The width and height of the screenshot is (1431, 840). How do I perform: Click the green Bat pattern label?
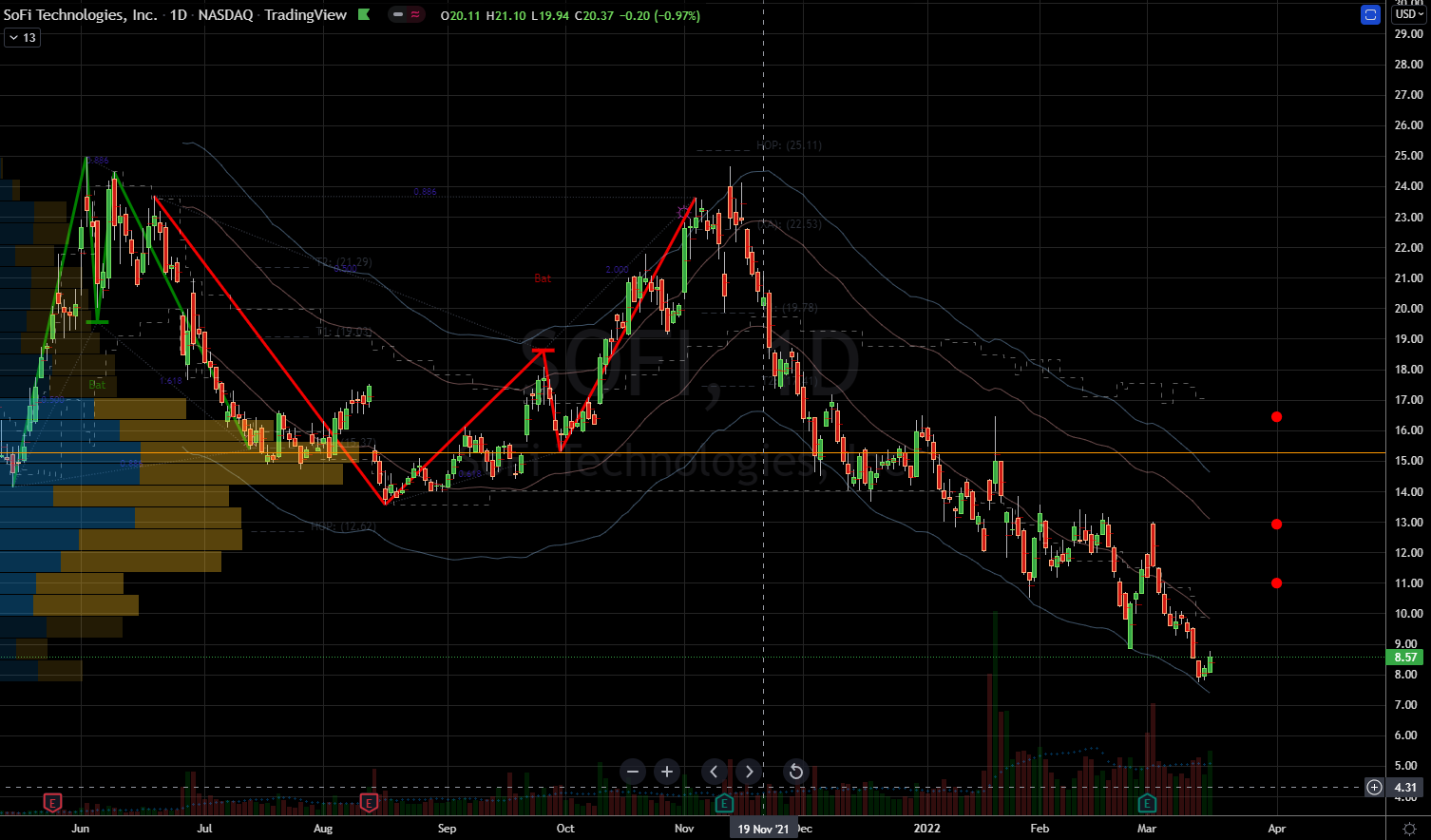tap(97, 385)
